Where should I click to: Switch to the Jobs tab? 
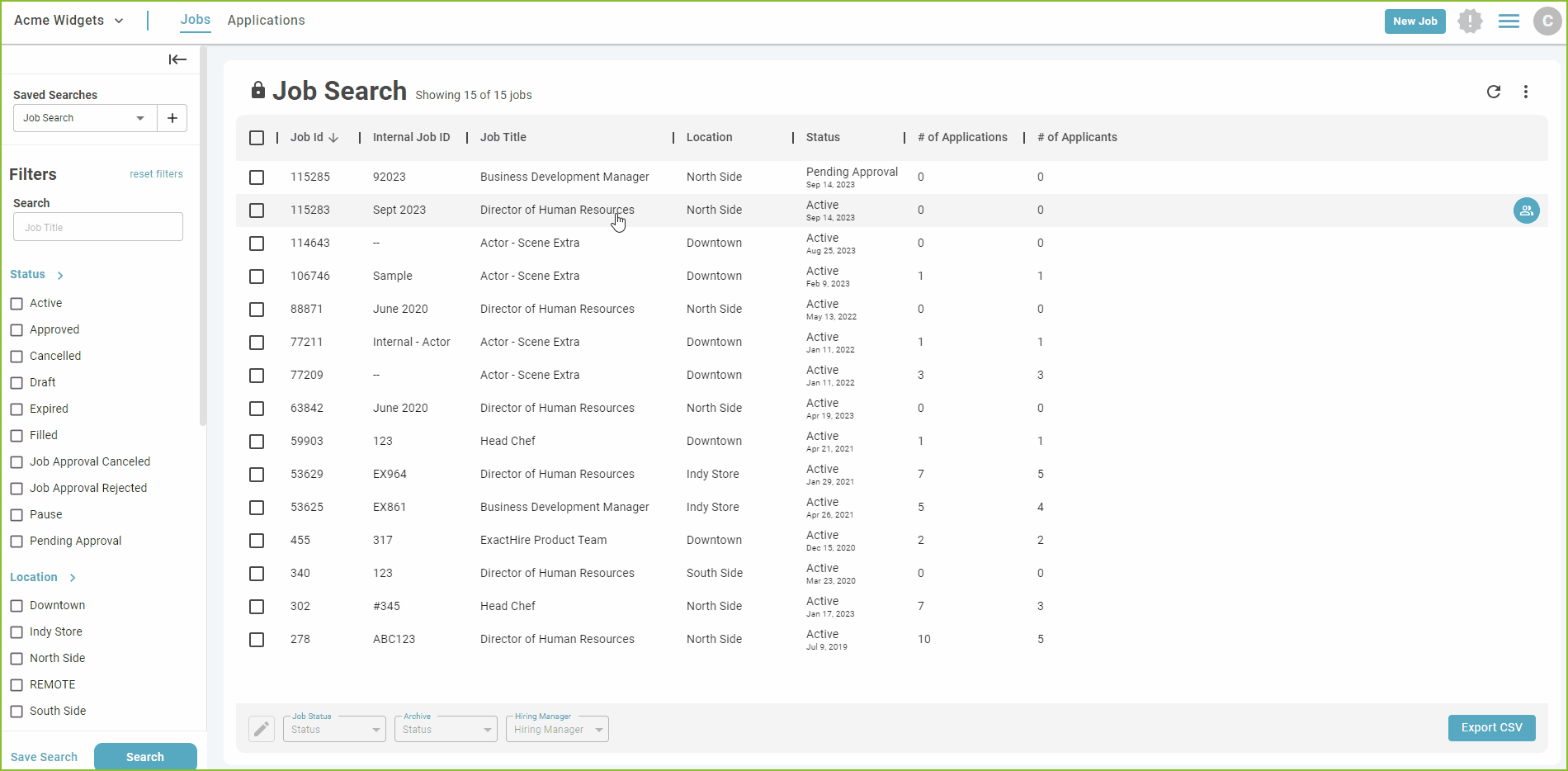tap(196, 20)
